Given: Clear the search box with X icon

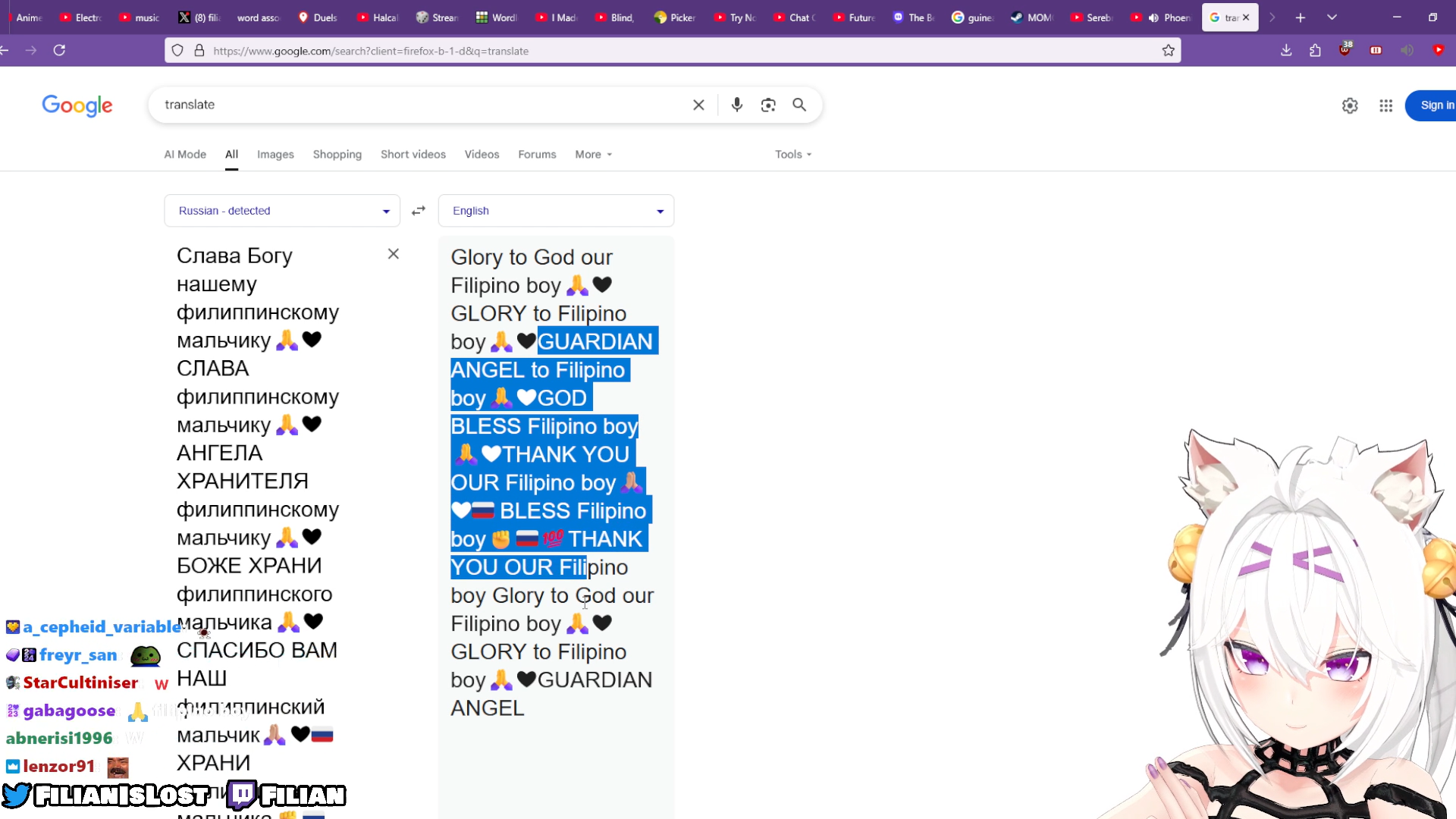Looking at the screenshot, I should tap(698, 105).
